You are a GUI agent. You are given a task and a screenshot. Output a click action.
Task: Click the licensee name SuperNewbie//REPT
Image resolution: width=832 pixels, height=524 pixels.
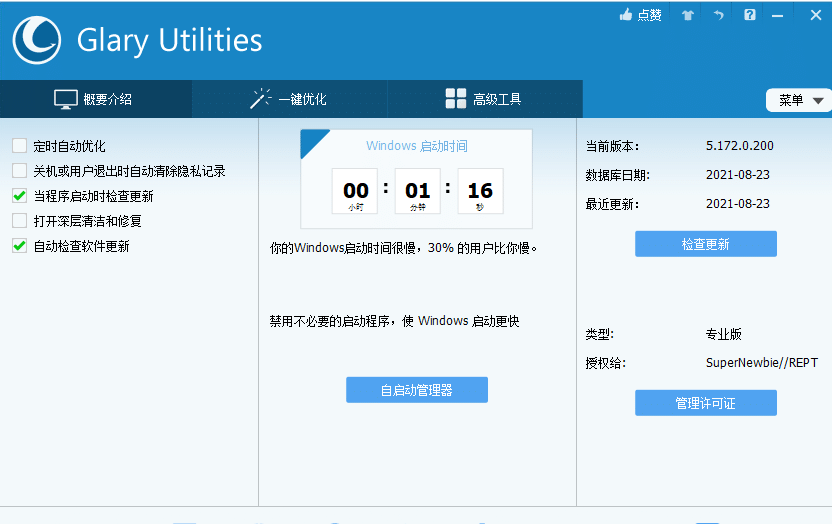762,363
